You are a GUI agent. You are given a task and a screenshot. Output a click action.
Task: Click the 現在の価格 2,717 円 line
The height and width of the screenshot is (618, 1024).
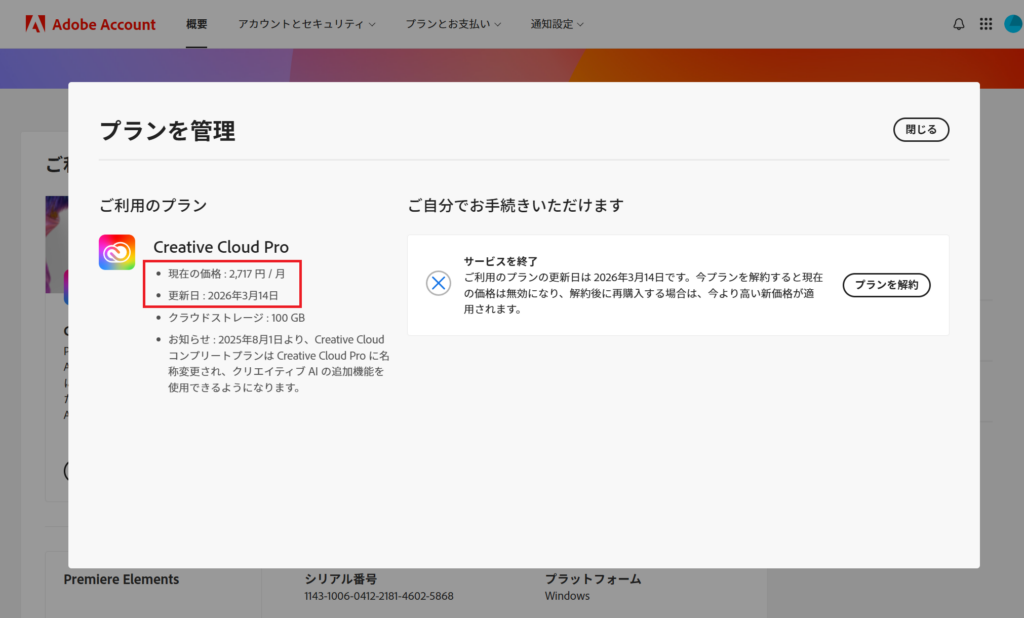pyautogui.click(x=226, y=273)
